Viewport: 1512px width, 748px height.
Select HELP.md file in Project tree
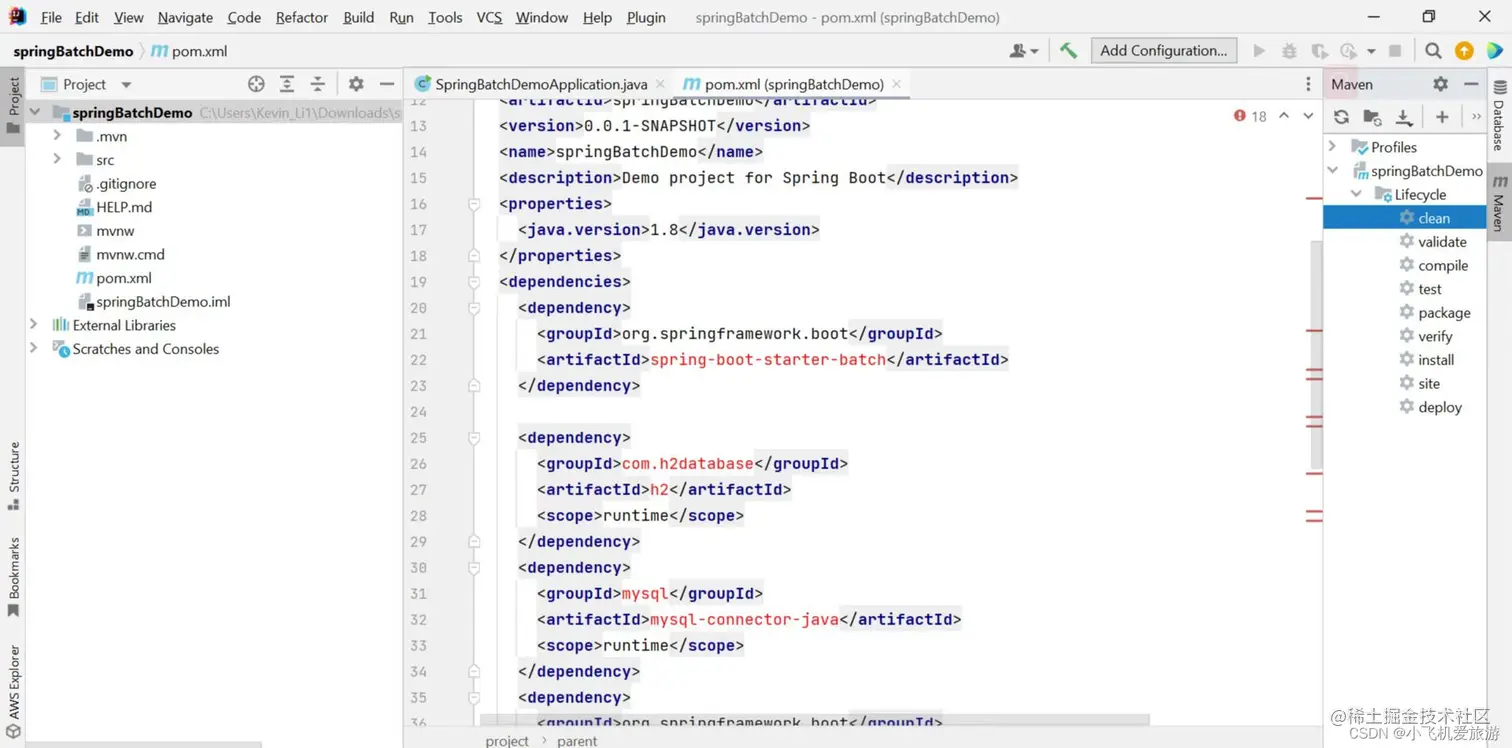coord(124,207)
